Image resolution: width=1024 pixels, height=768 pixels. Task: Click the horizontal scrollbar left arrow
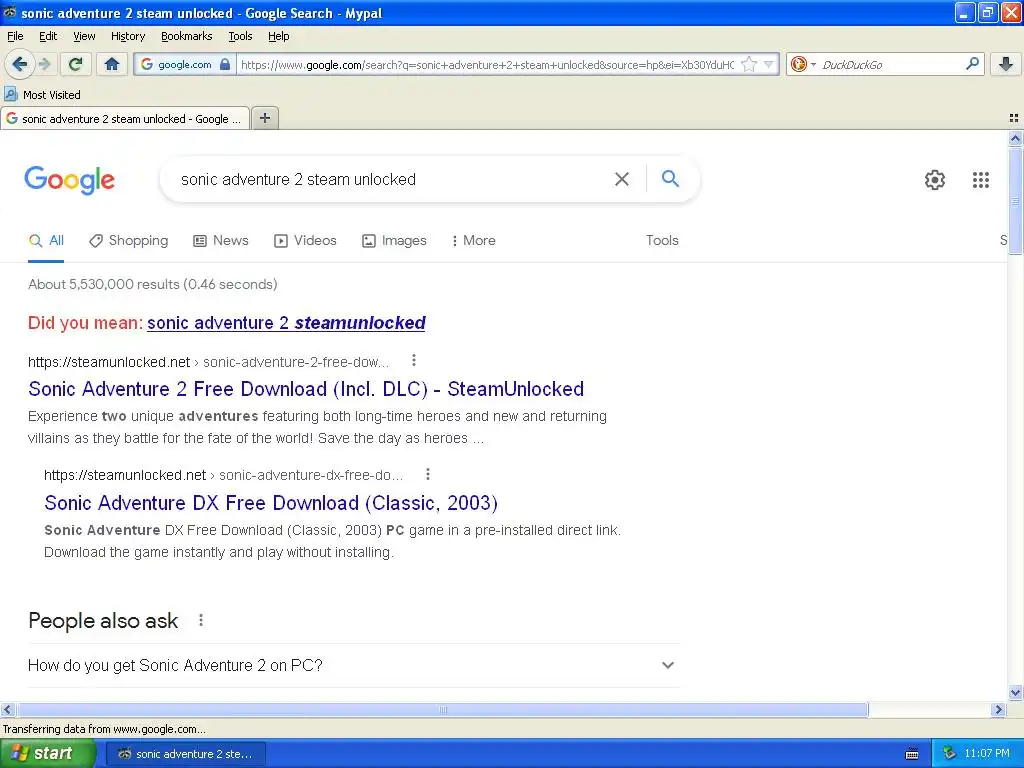click(7, 709)
